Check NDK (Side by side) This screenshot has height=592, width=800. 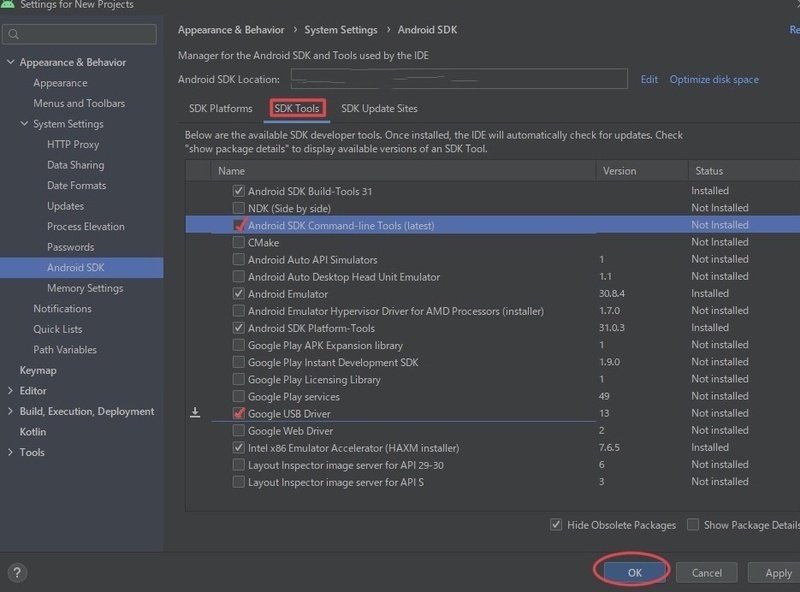(238, 208)
